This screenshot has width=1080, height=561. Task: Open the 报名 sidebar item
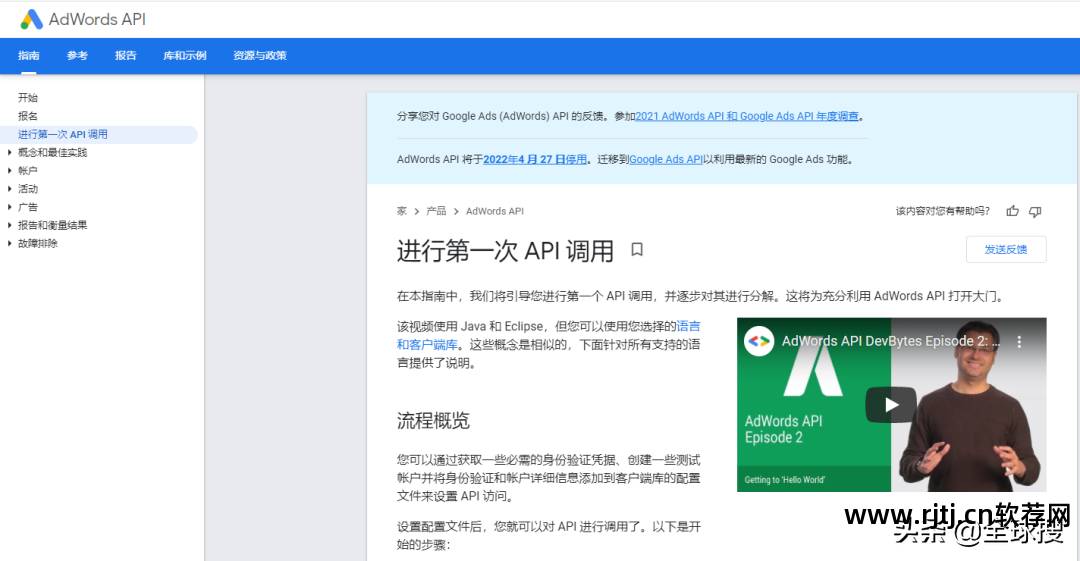tap(28, 116)
